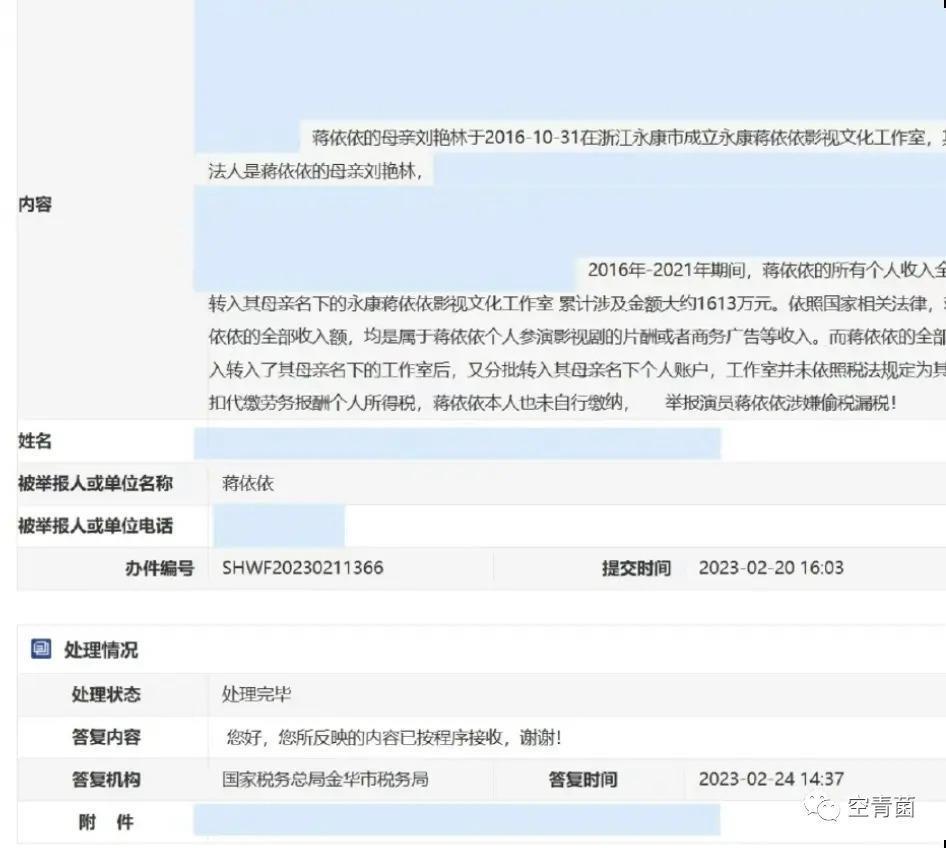Viewport: 946px width, 848px height.
Task: Click the 被举报人或单位电话 label
Action: point(95,526)
